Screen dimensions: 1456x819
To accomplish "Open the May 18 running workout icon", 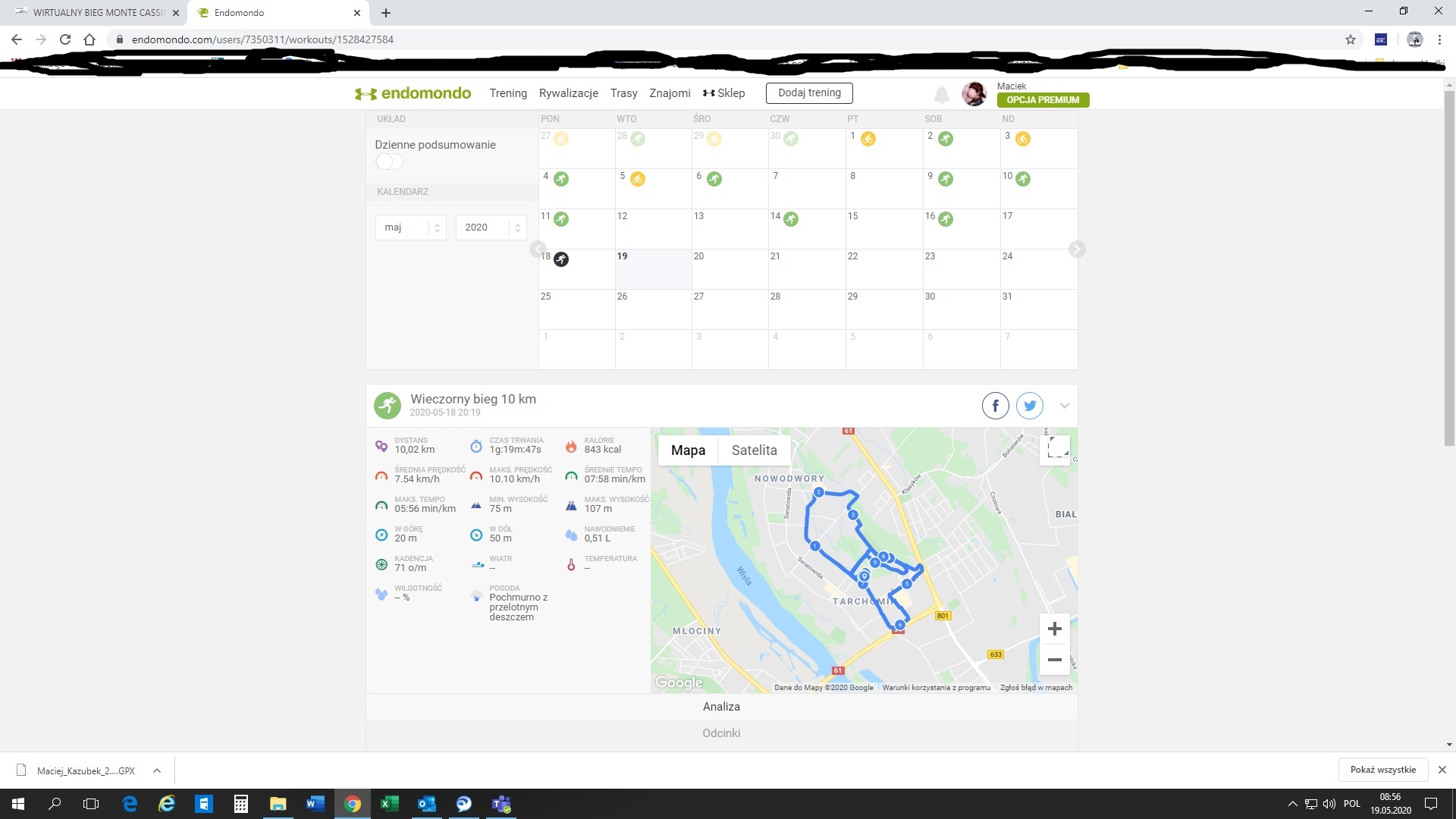I will click(561, 259).
